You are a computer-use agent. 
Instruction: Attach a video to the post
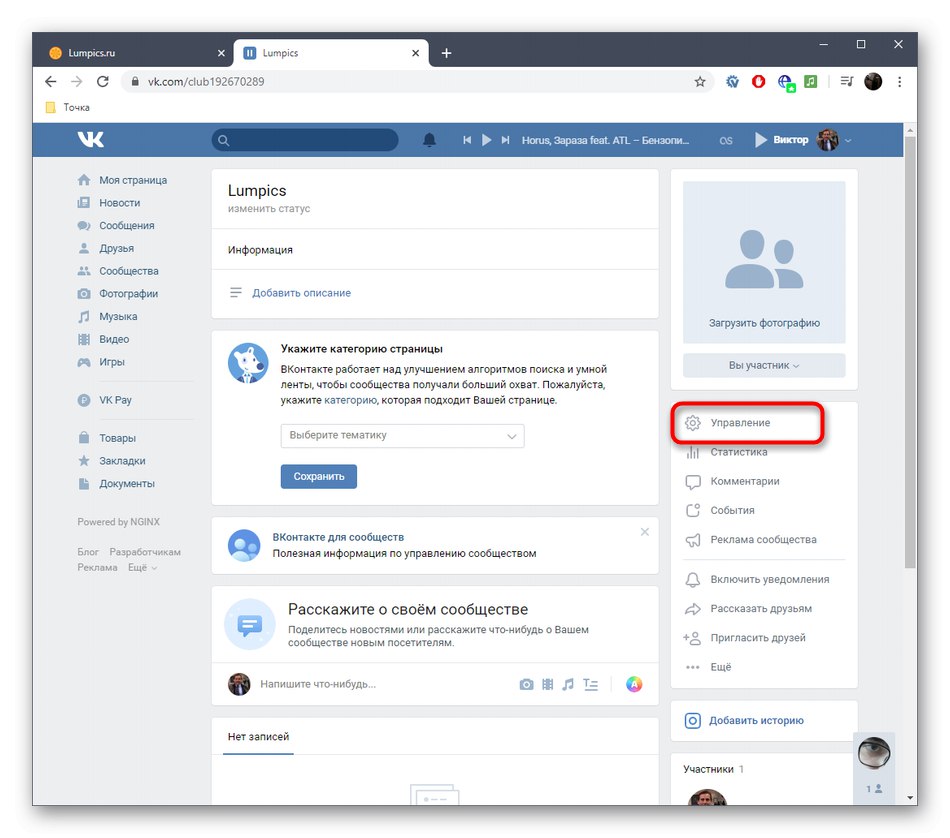[x=548, y=684]
